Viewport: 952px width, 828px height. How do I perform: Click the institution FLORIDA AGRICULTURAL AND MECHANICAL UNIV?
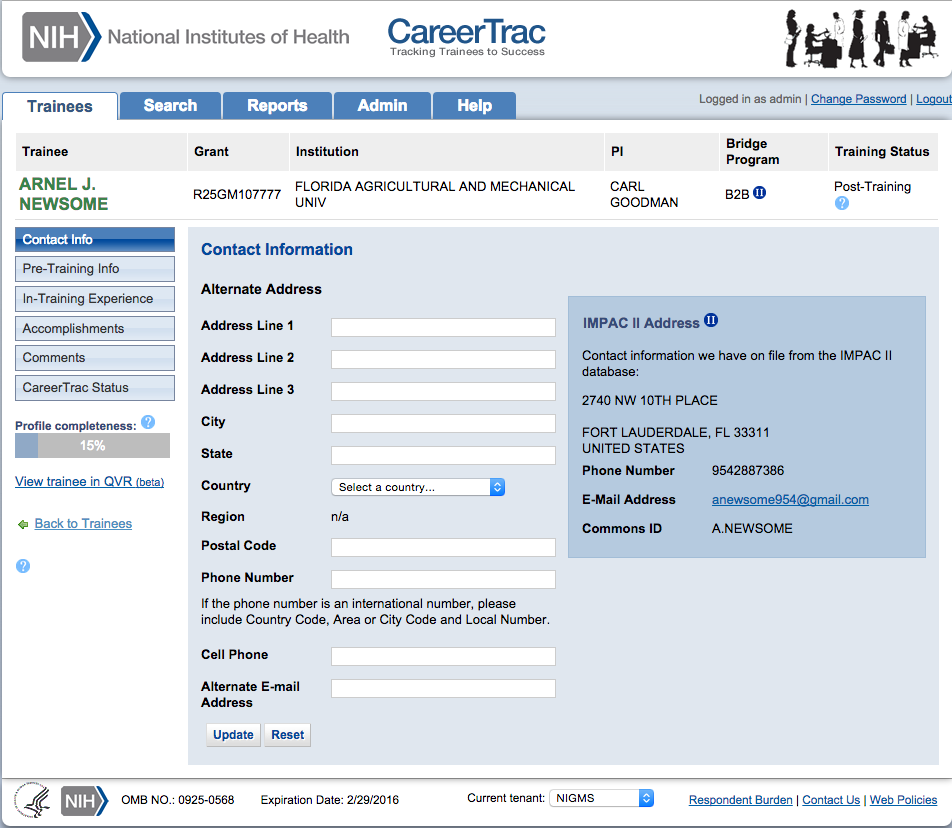tap(435, 194)
